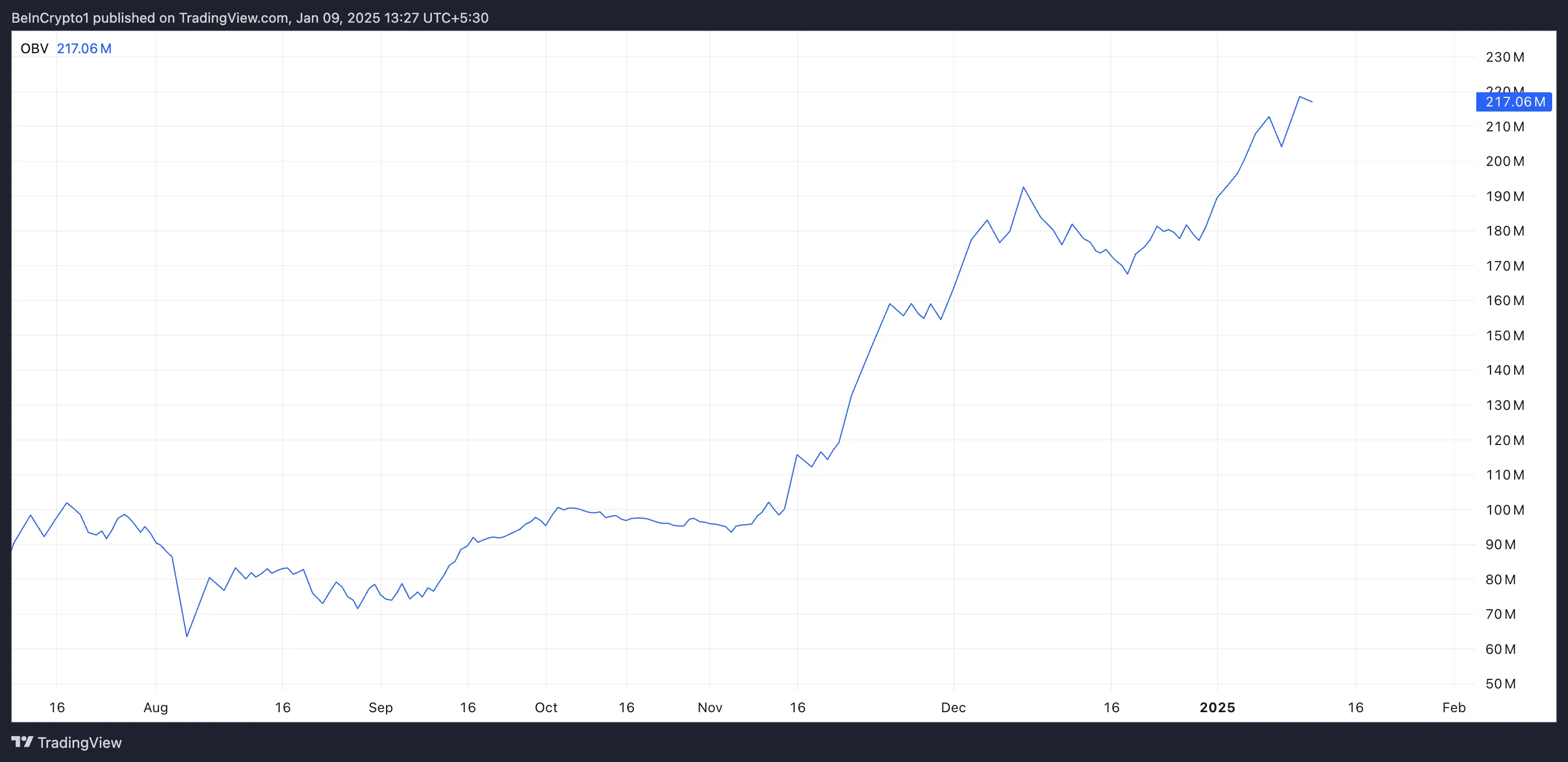Viewport: 1568px width, 762px height.
Task: Click the Dec time axis label
Action: click(x=953, y=707)
